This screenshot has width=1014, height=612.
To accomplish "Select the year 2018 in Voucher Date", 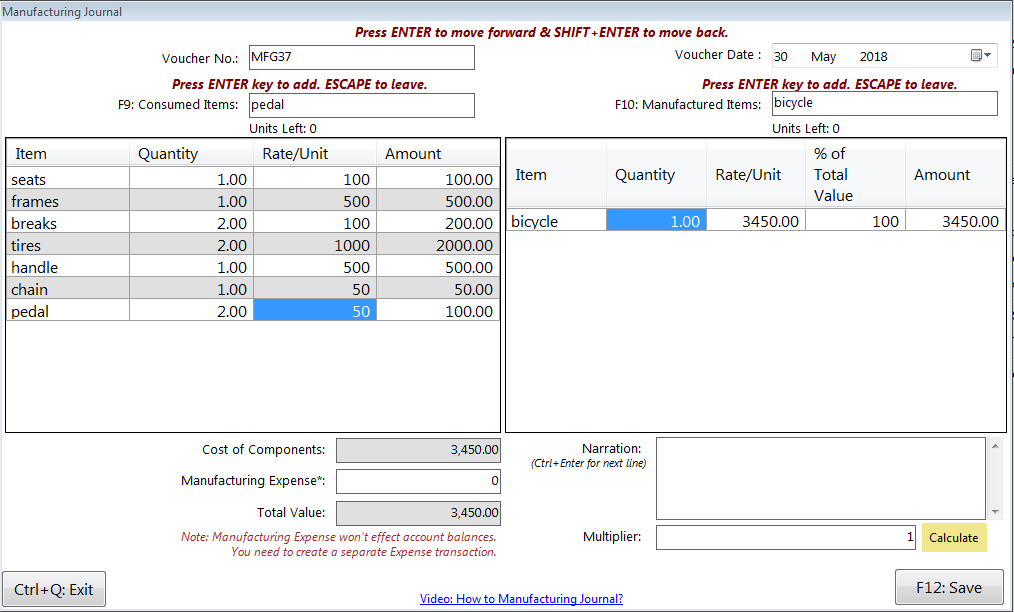I will pyautogui.click(x=873, y=56).
